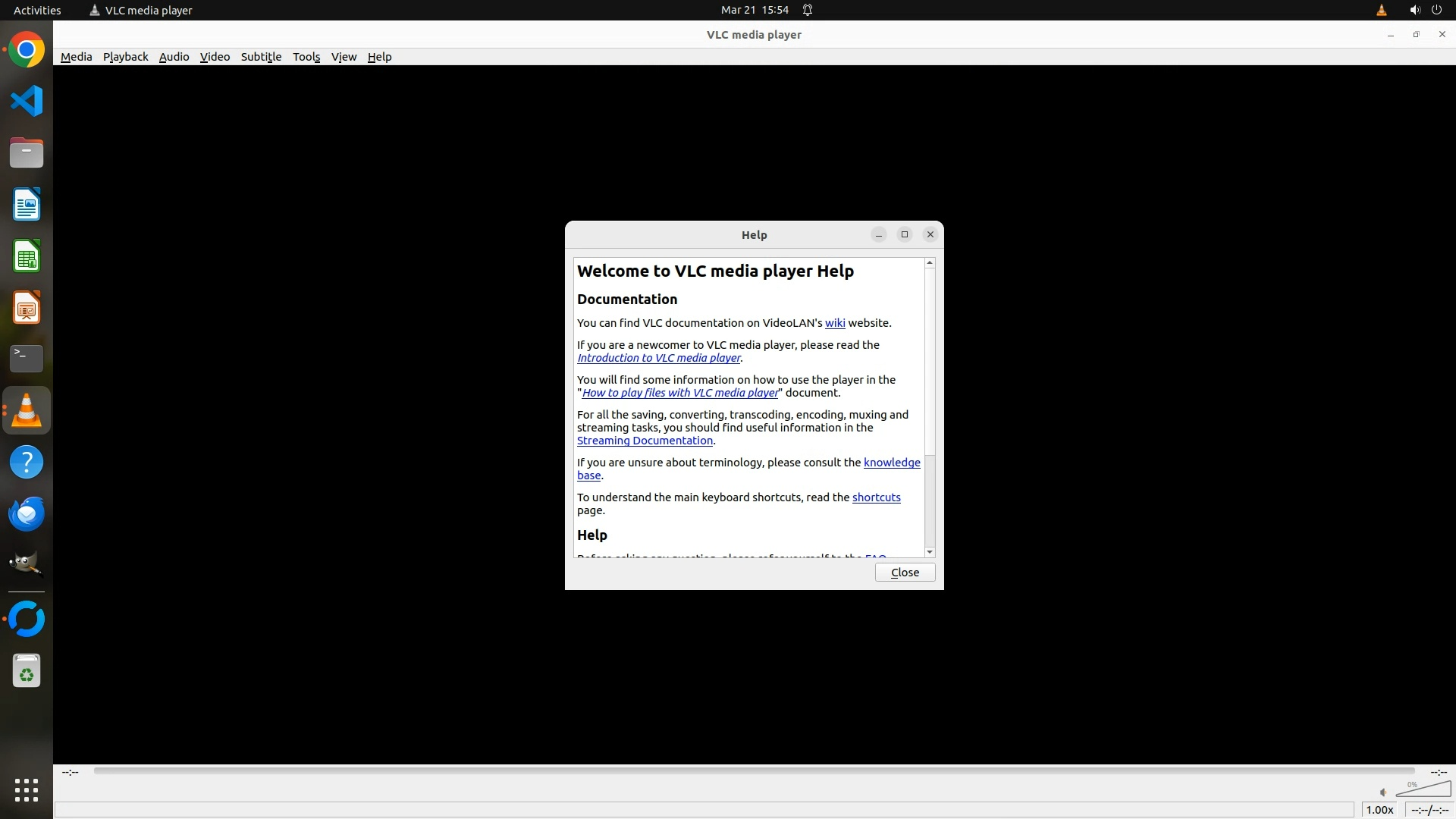Open LibreOffice Impress from the dock
Image resolution: width=1456 pixels, height=819 pixels.
(27, 308)
